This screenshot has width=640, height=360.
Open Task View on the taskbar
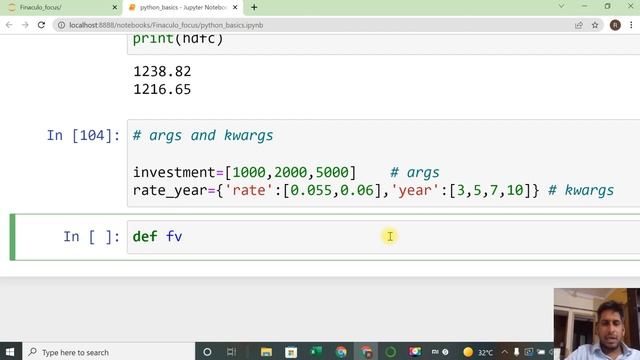(x=231, y=352)
